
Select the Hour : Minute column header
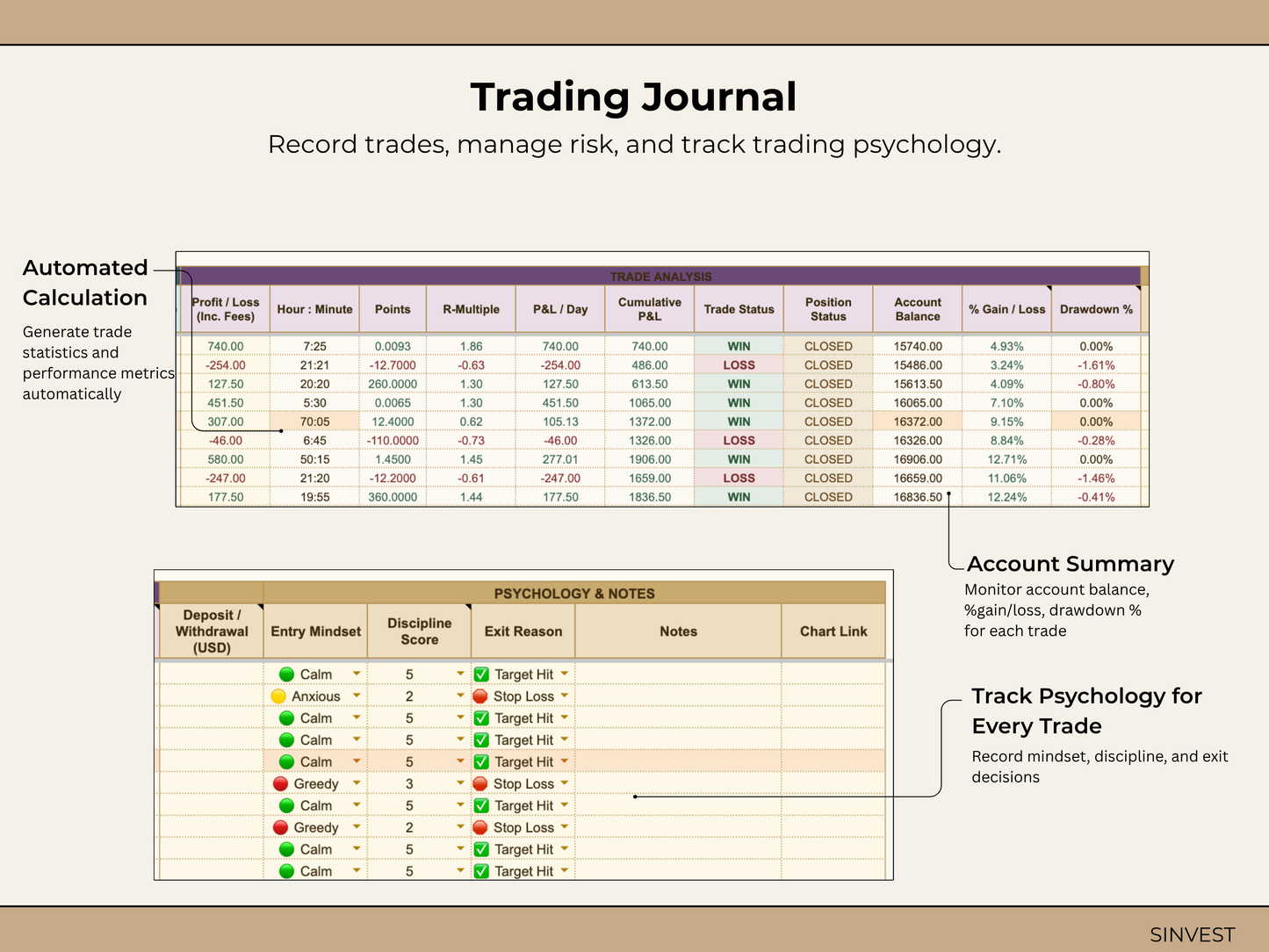click(x=314, y=309)
